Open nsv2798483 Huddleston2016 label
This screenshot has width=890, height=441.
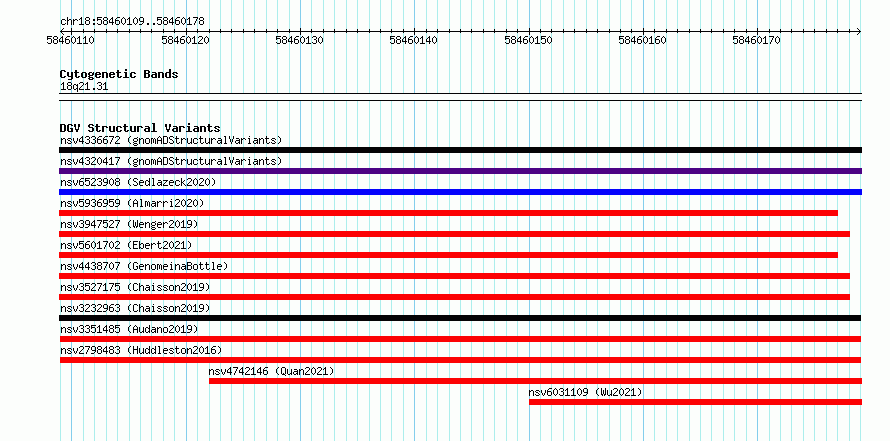[141, 350]
